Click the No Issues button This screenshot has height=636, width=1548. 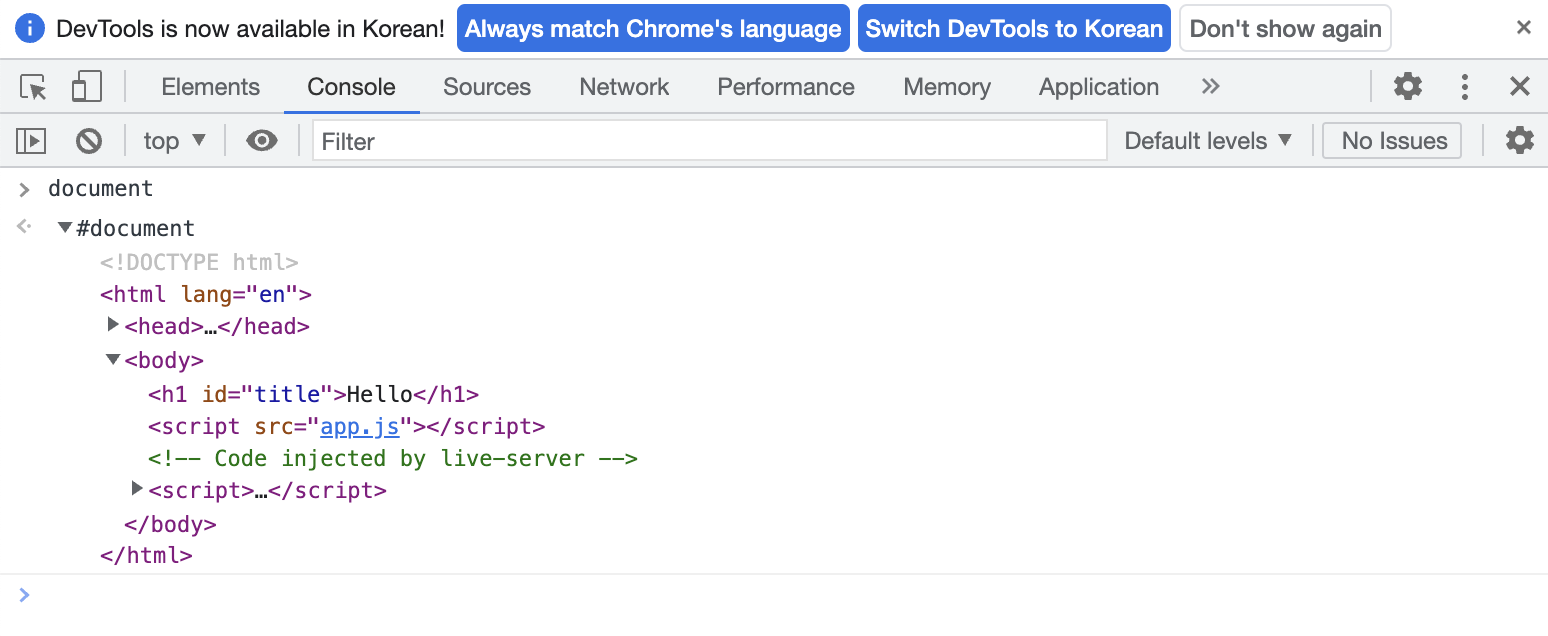[x=1392, y=141]
